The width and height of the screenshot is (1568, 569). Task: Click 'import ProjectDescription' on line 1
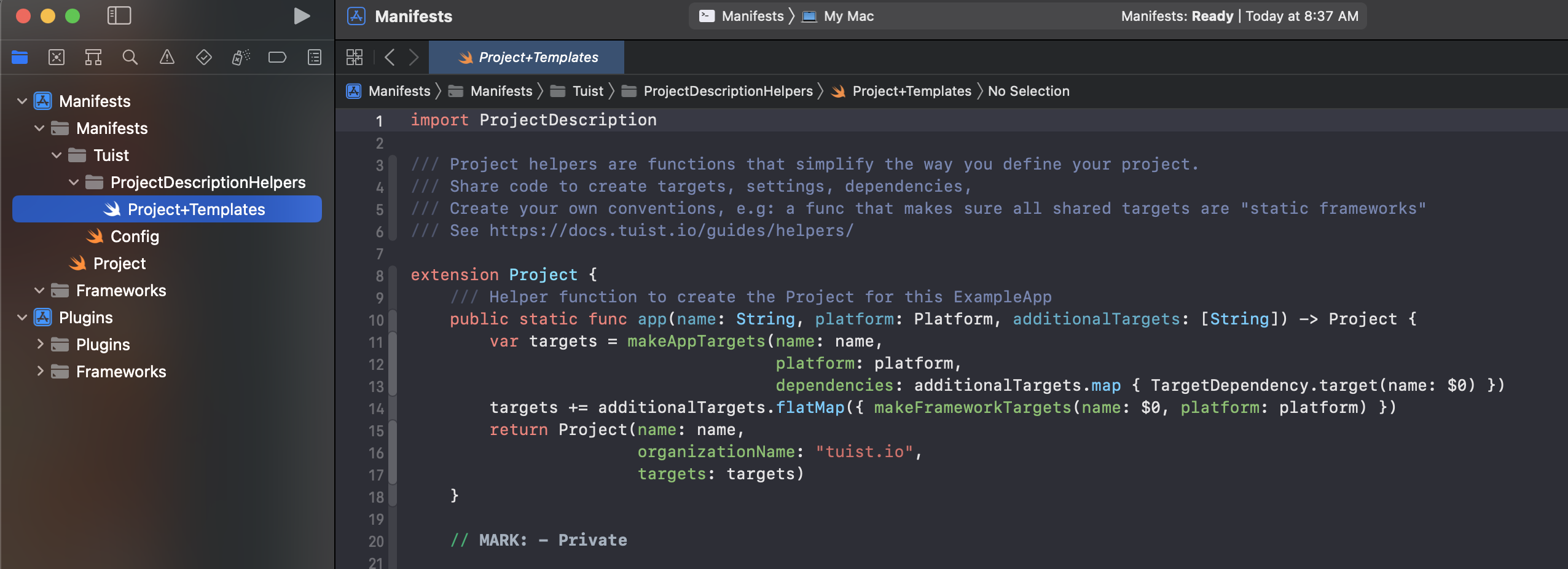(x=533, y=120)
